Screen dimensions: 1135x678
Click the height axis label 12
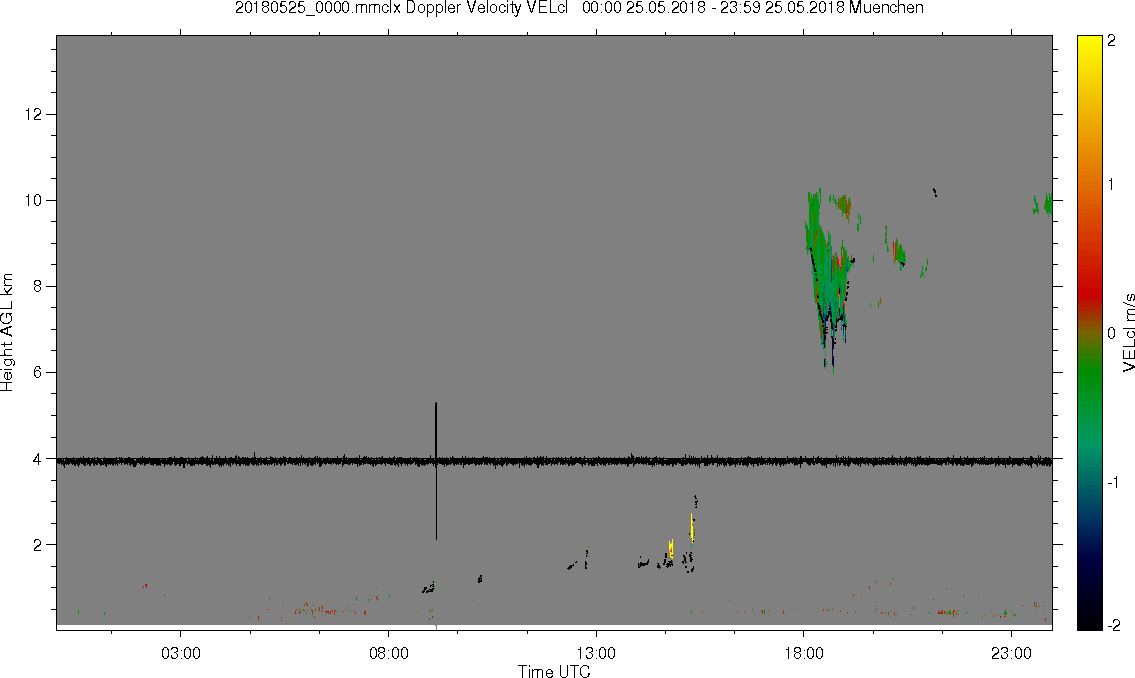33,114
